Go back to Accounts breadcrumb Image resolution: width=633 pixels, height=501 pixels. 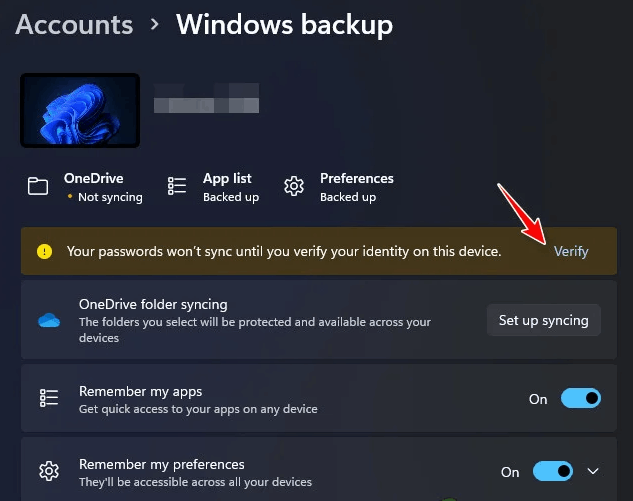74,25
